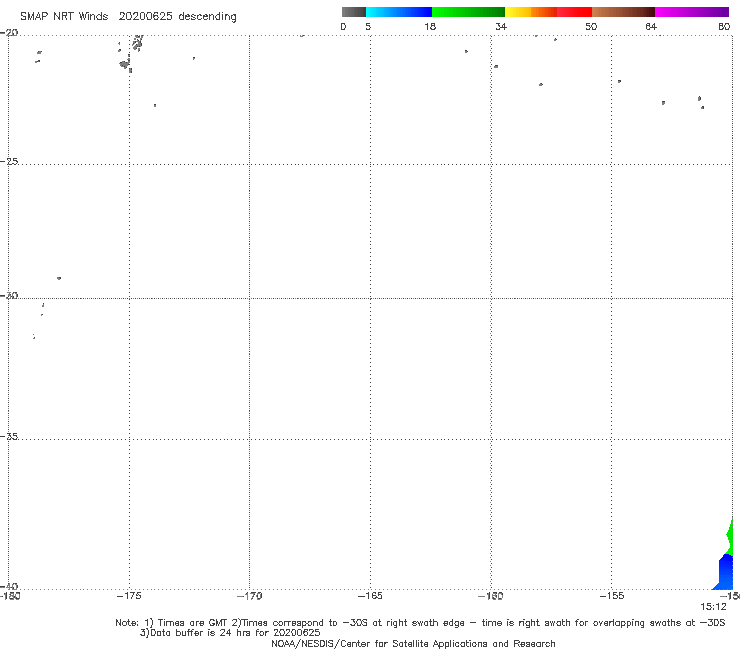Image resolution: width=740 pixels, height=650 pixels.
Task: Click the 'Data buffer is 24 hrs' note
Action: click(230, 633)
